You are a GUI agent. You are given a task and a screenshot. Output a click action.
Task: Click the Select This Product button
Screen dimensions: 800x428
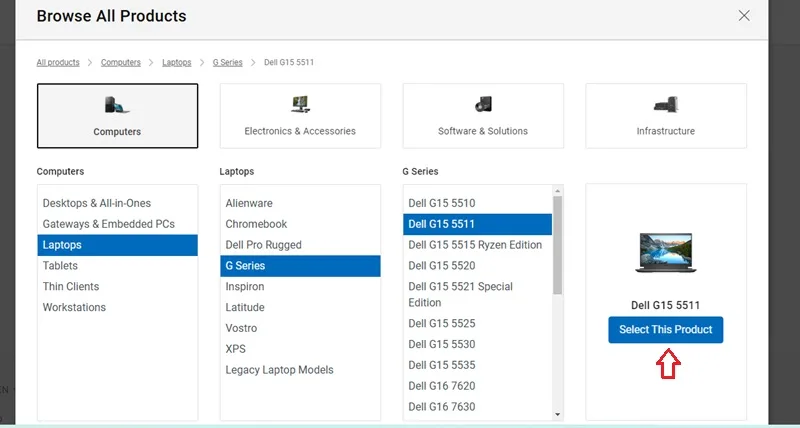click(x=666, y=330)
